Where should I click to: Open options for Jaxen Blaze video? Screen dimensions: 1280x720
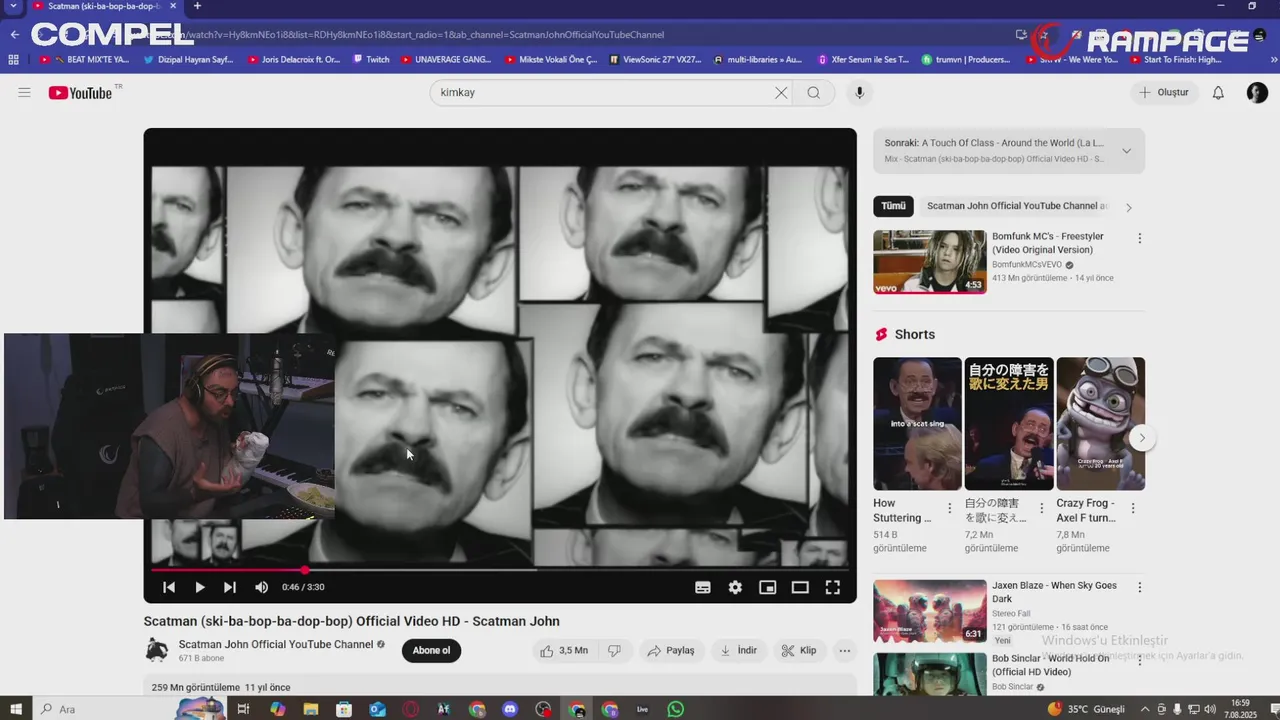[1139, 587]
